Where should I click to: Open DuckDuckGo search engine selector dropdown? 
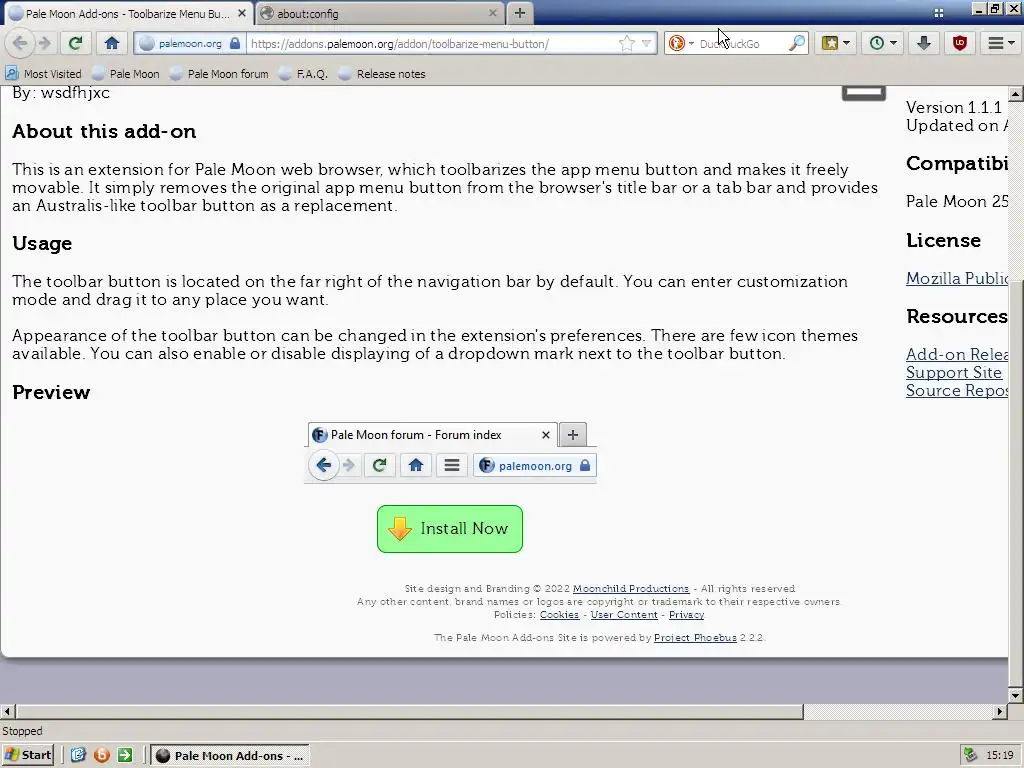(681, 44)
